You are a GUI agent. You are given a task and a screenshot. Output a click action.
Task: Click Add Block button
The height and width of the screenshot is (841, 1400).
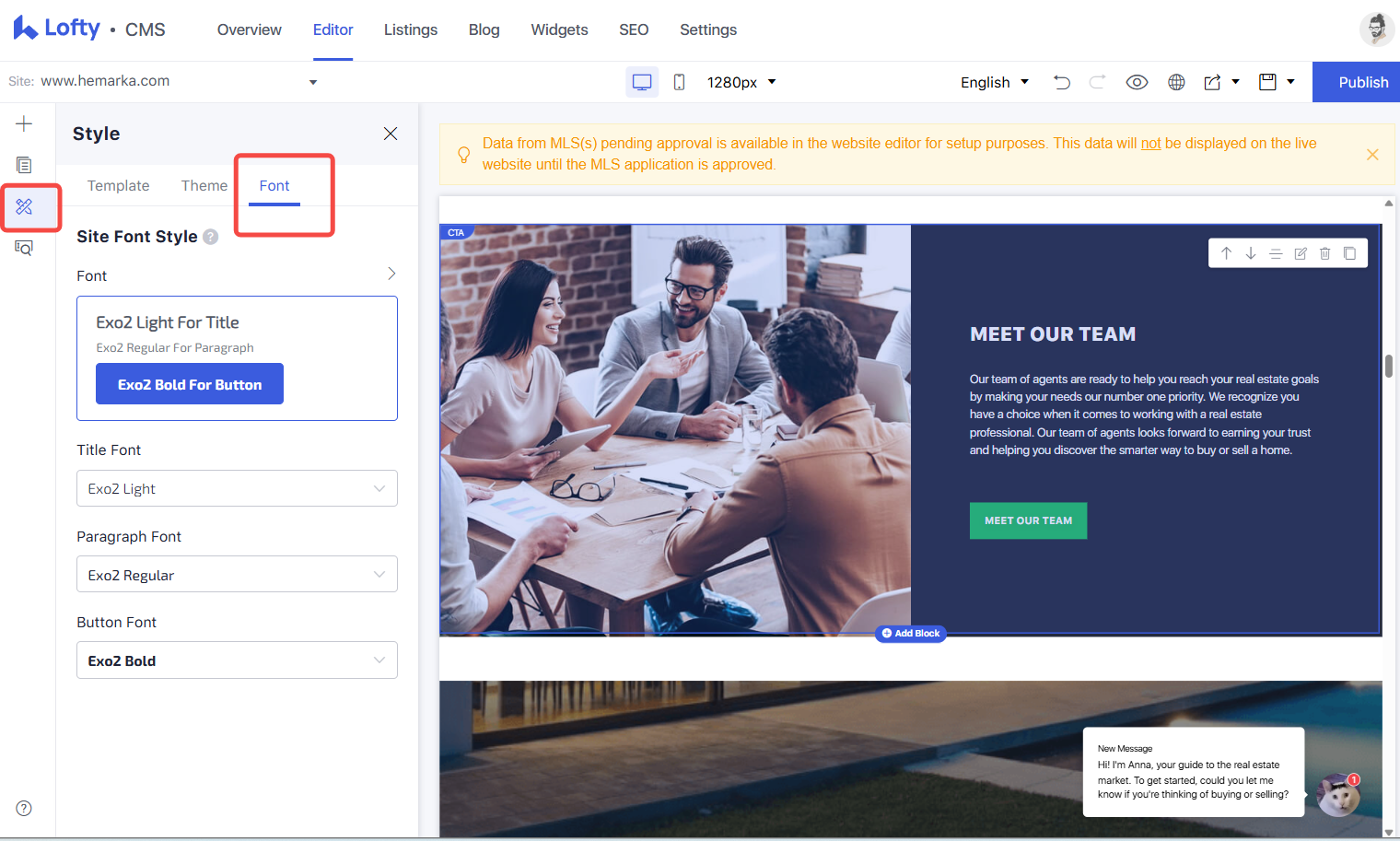coord(911,633)
